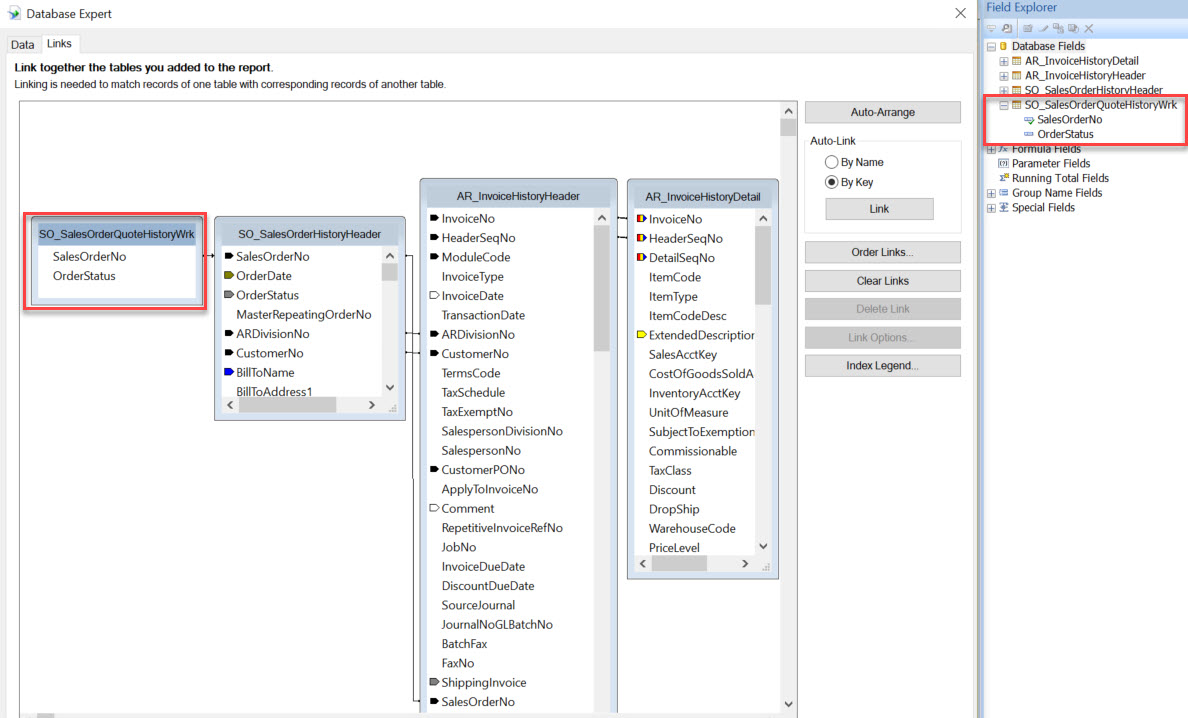1188x718 pixels.
Task: Click right scroll arrow in SO_SalesOrderHistoryHeader box
Action: coord(371,405)
